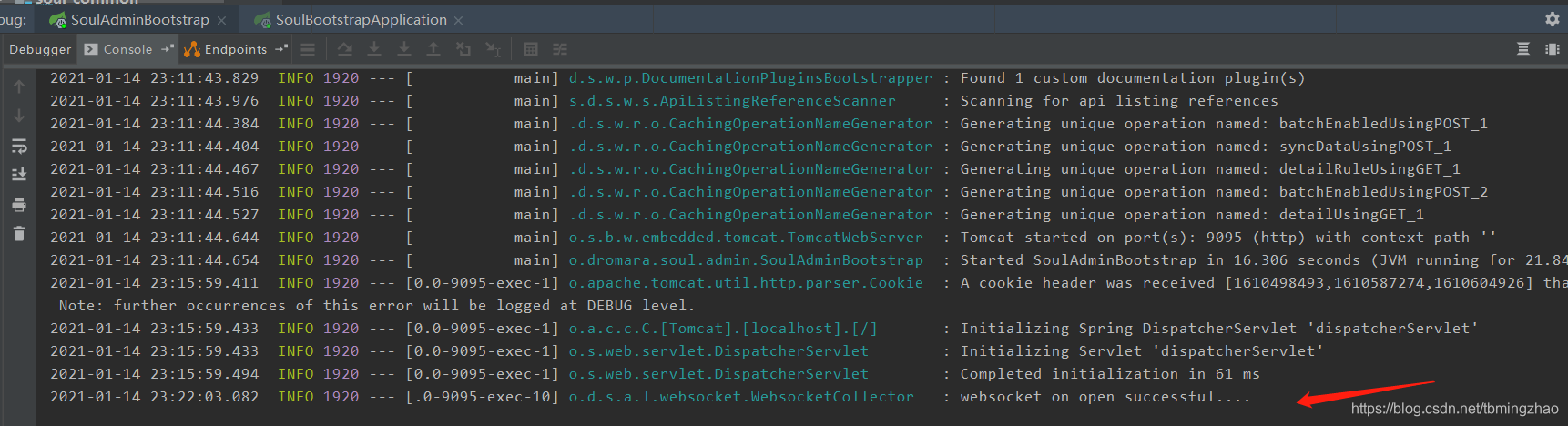Click the Tomcat started on port 9095 message
This screenshot has width=1568, height=426.
tap(1228, 238)
